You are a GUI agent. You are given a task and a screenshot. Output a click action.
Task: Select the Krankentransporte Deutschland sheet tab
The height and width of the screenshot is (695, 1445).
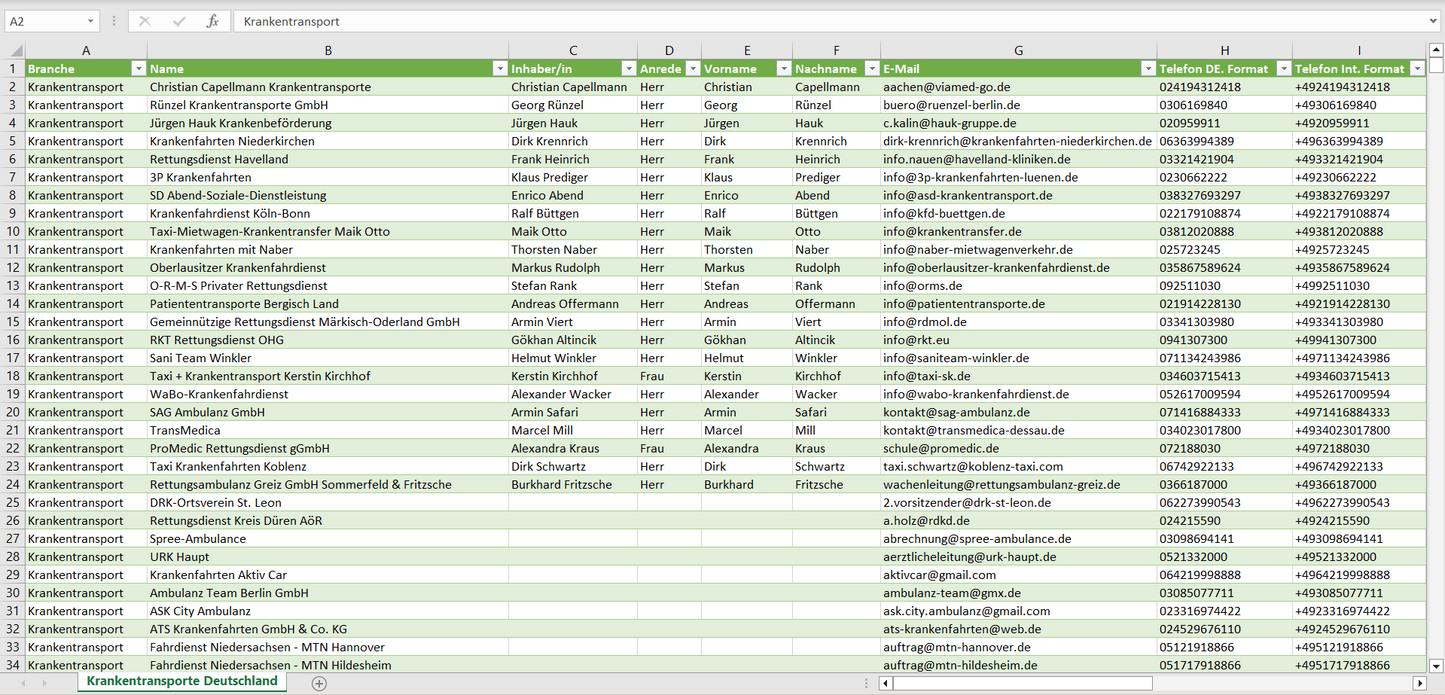coord(182,681)
